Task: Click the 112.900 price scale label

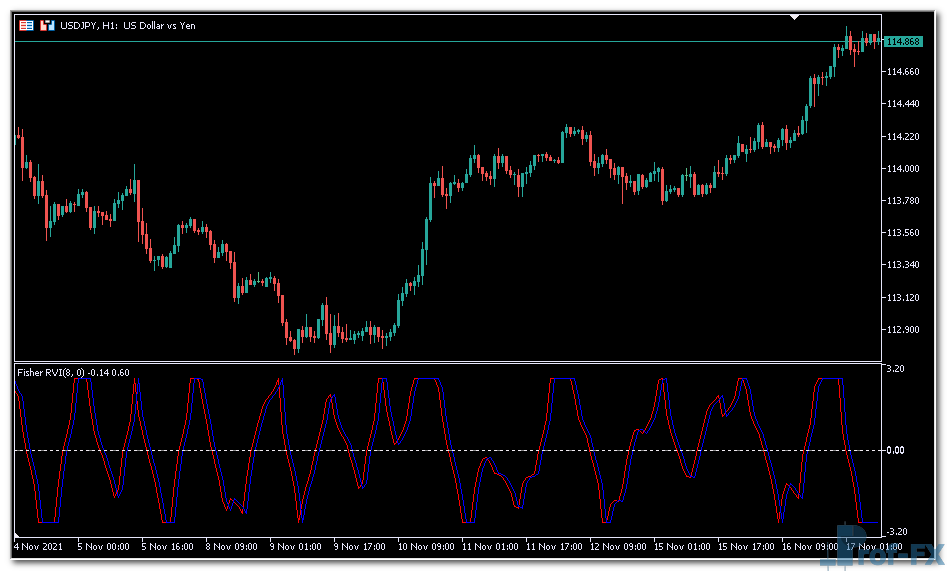Action: tap(903, 330)
